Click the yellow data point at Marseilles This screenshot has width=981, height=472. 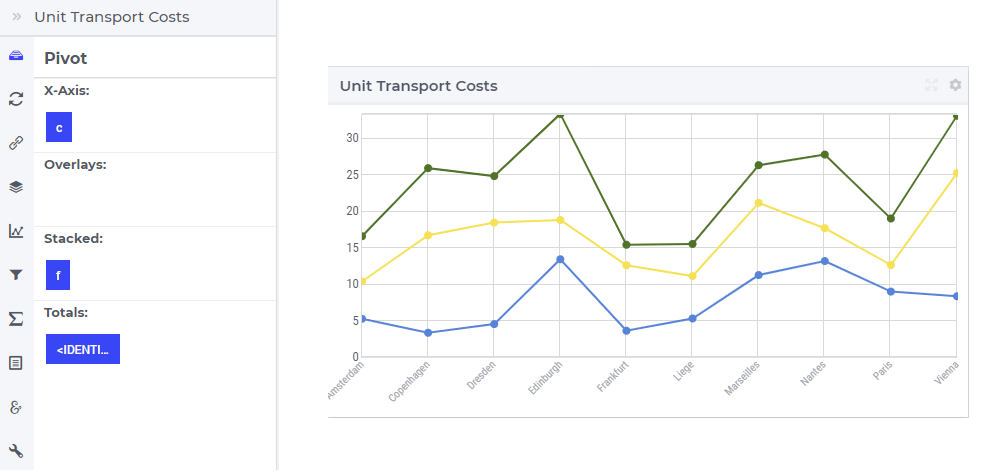[758, 203]
